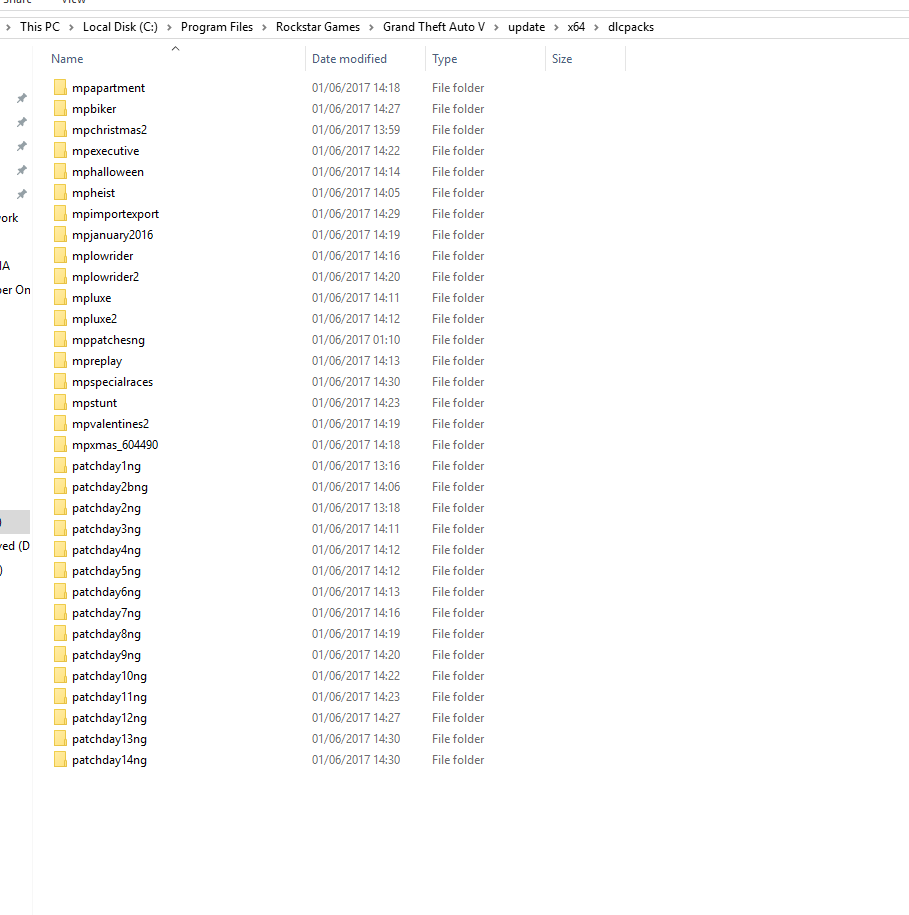This screenshot has height=915, width=909.
Task: Expand the chevron after Local Disk (C:)
Action: 169,27
